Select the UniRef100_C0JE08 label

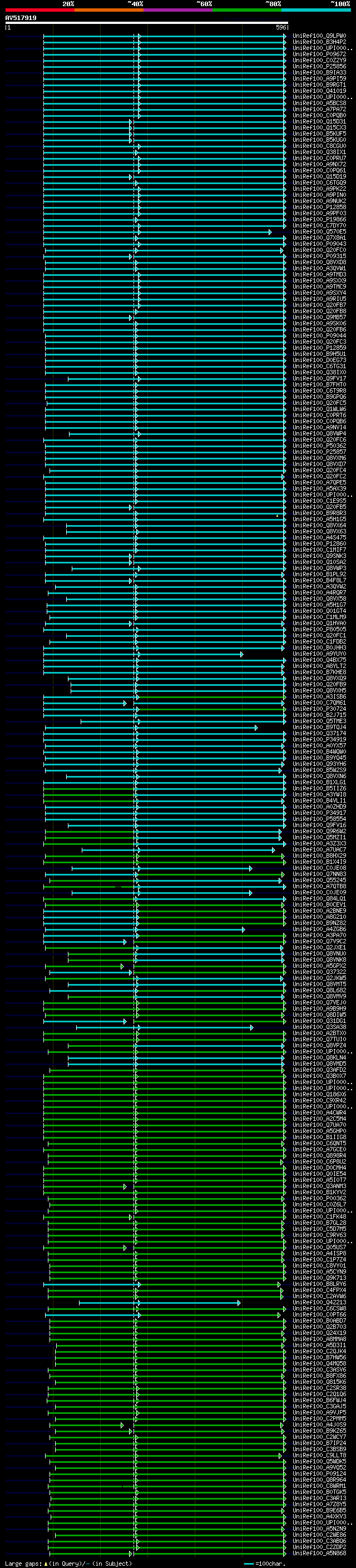[x=319, y=868]
